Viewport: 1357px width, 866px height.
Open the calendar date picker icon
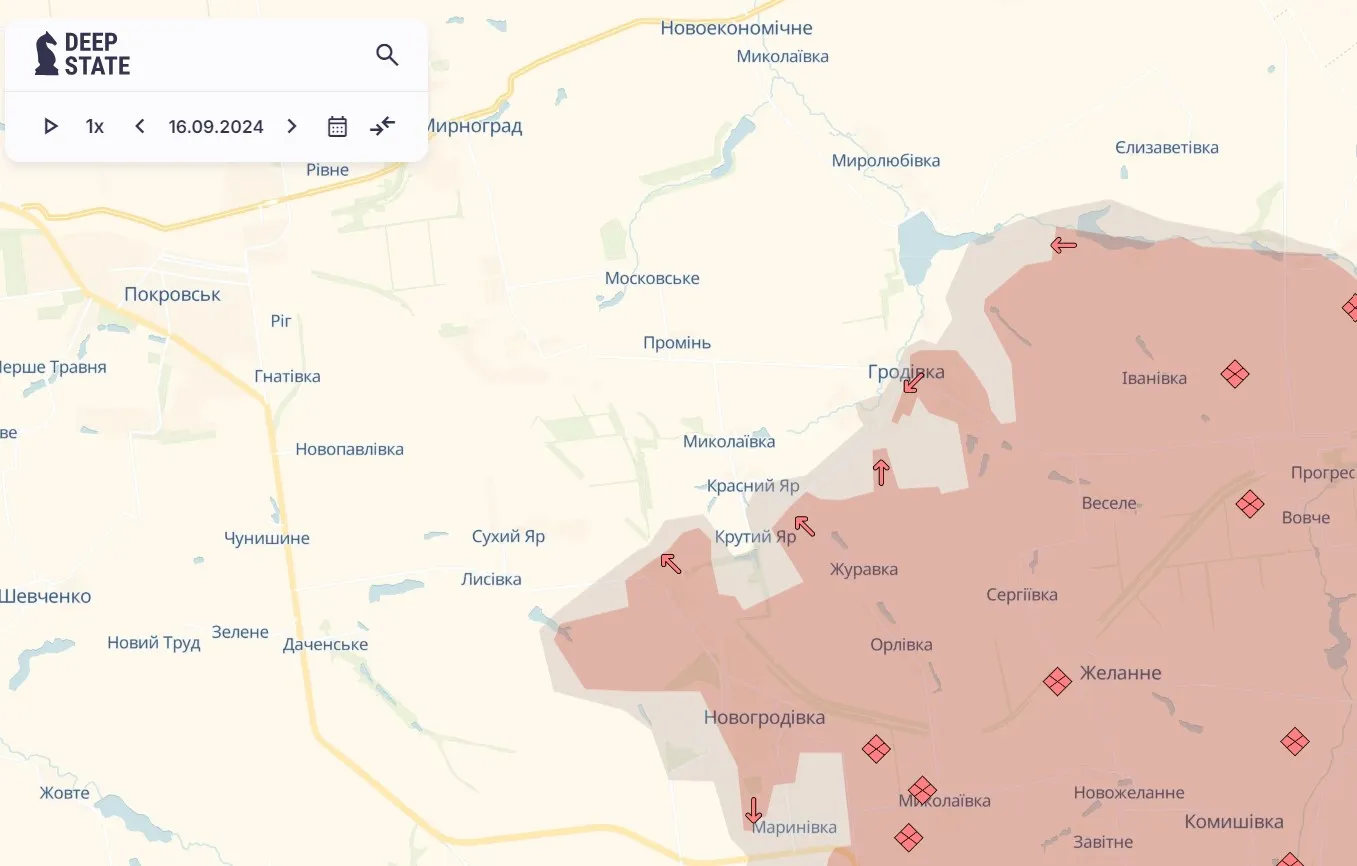coord(337,126)
